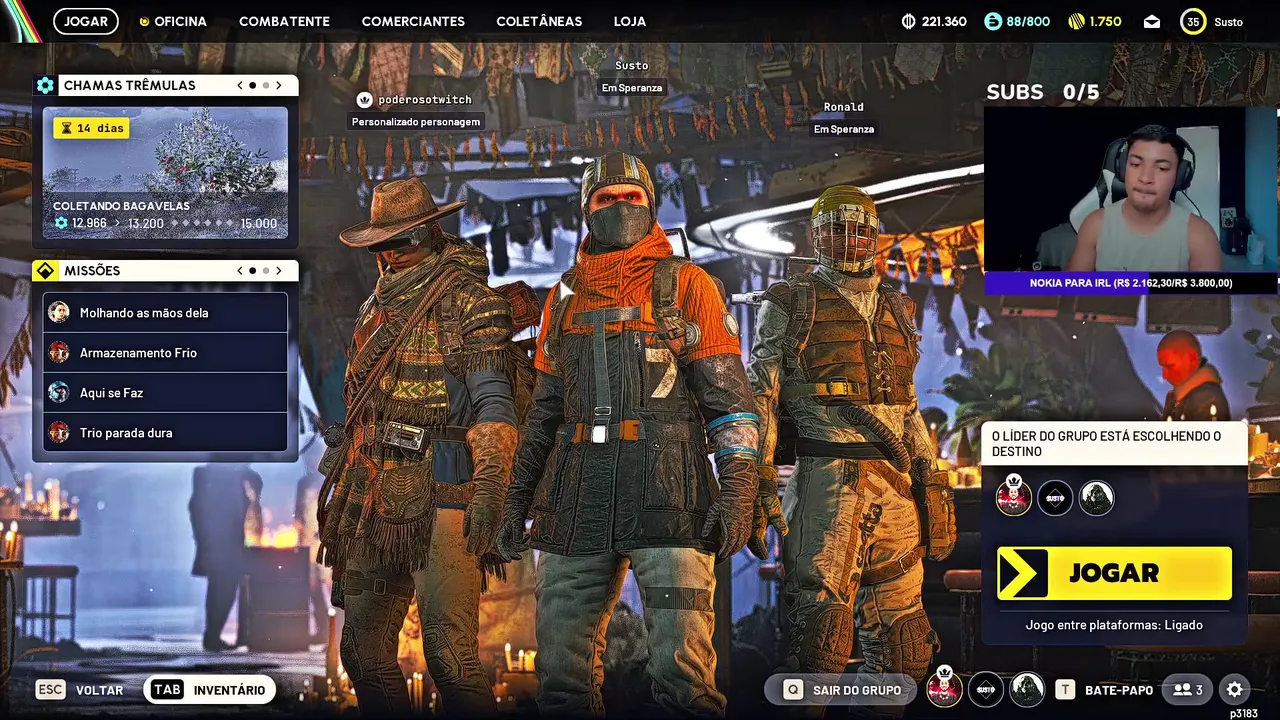Click Susto avatar in bottom bar

click(x=986, y=690)
